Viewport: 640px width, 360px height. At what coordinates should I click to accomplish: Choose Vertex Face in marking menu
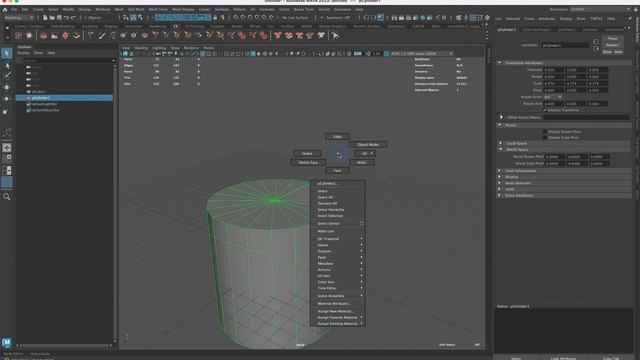click(x=308, y=162)
